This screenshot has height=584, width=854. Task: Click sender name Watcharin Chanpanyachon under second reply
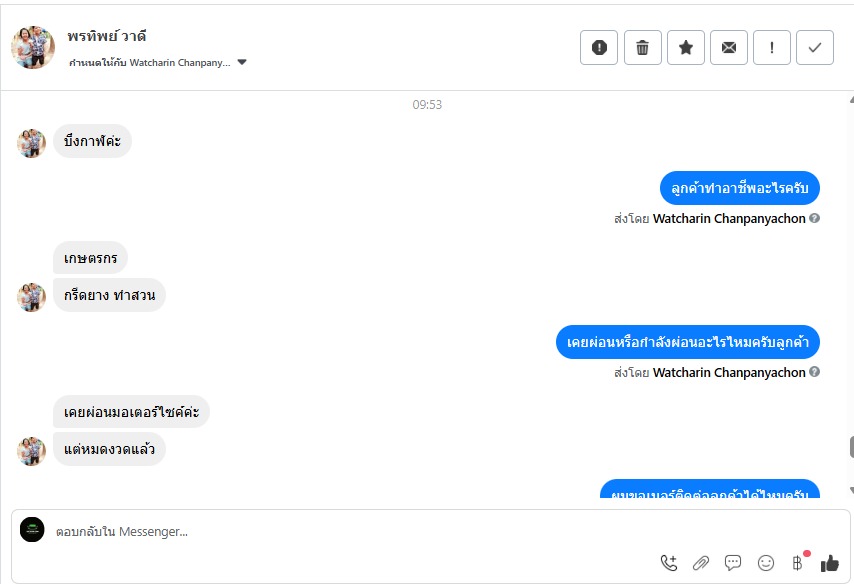[x=729, y=373]
